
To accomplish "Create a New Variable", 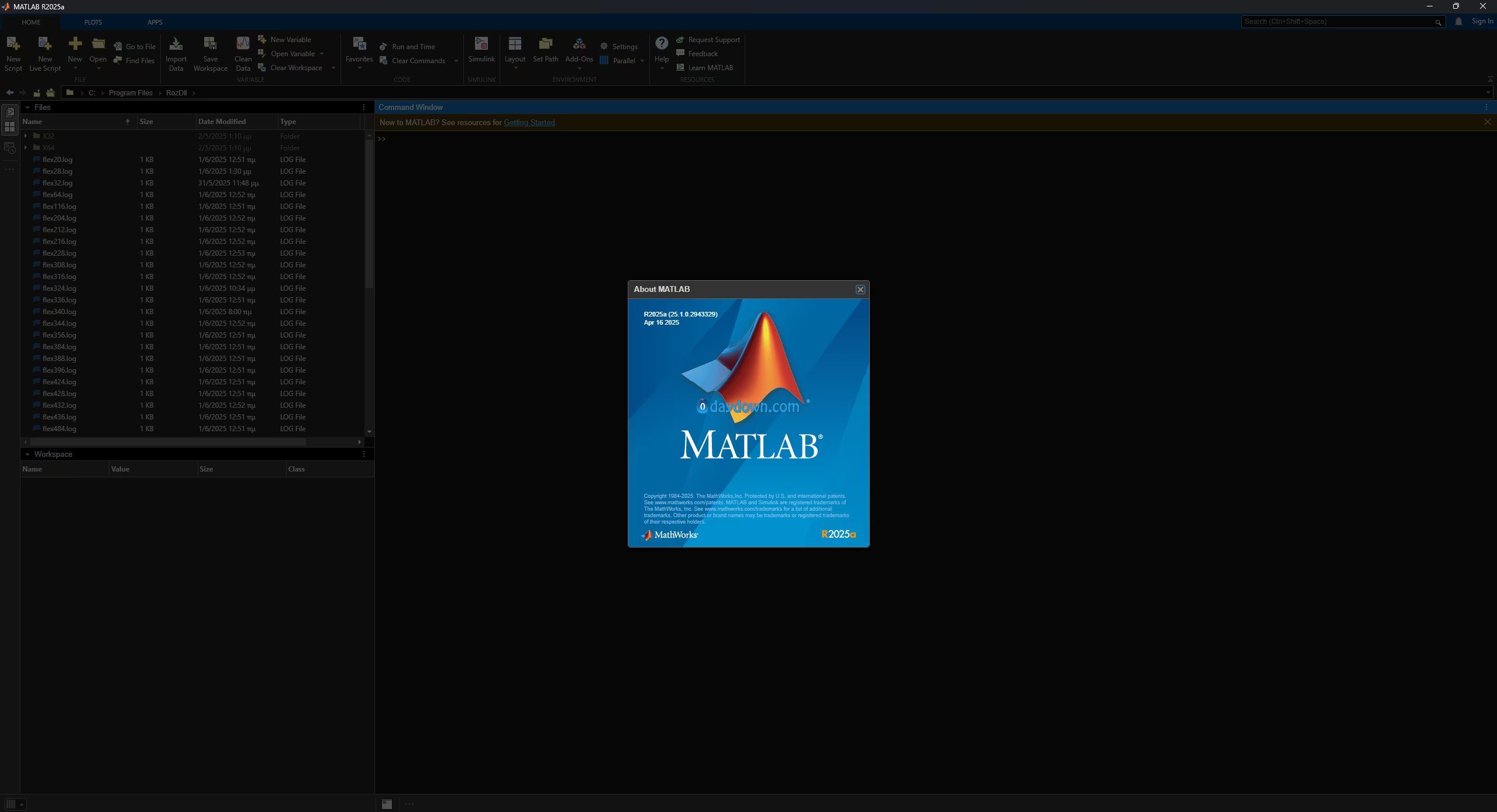I will (x=285, y=40).
